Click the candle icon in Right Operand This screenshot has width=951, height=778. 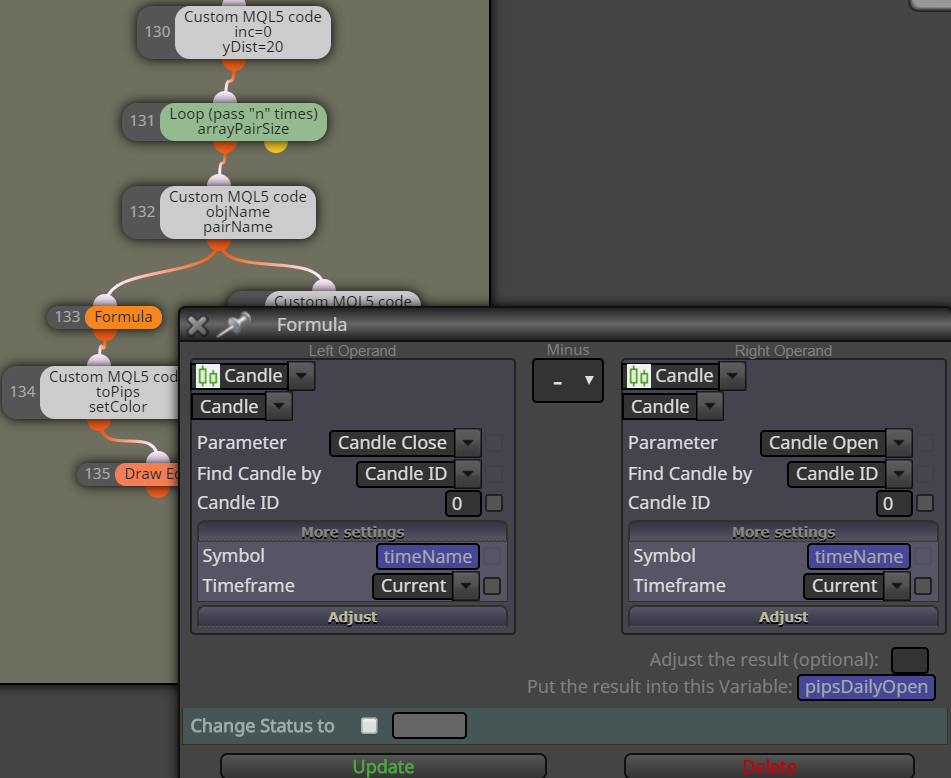point(639,376)
